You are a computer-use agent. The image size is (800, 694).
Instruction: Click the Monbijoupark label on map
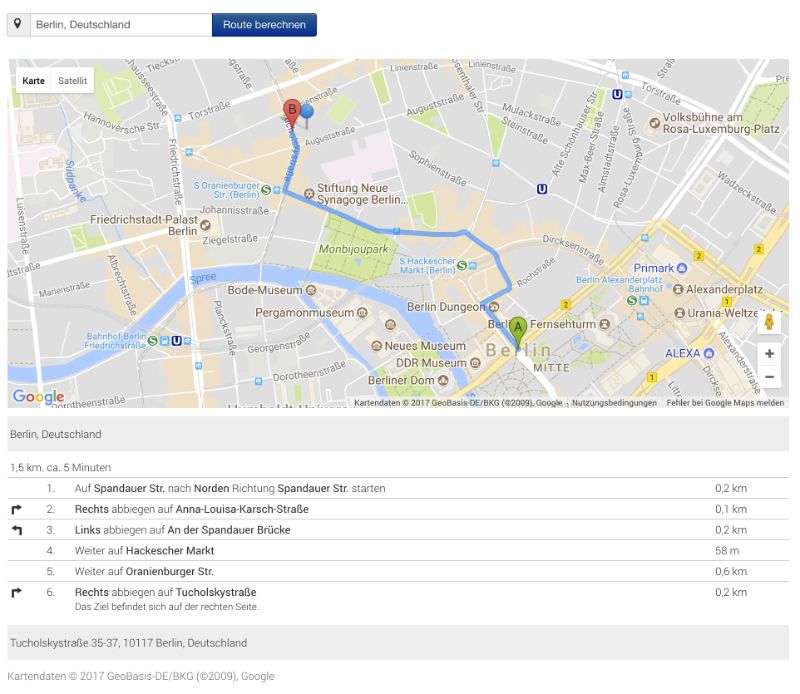click(354, 249)
